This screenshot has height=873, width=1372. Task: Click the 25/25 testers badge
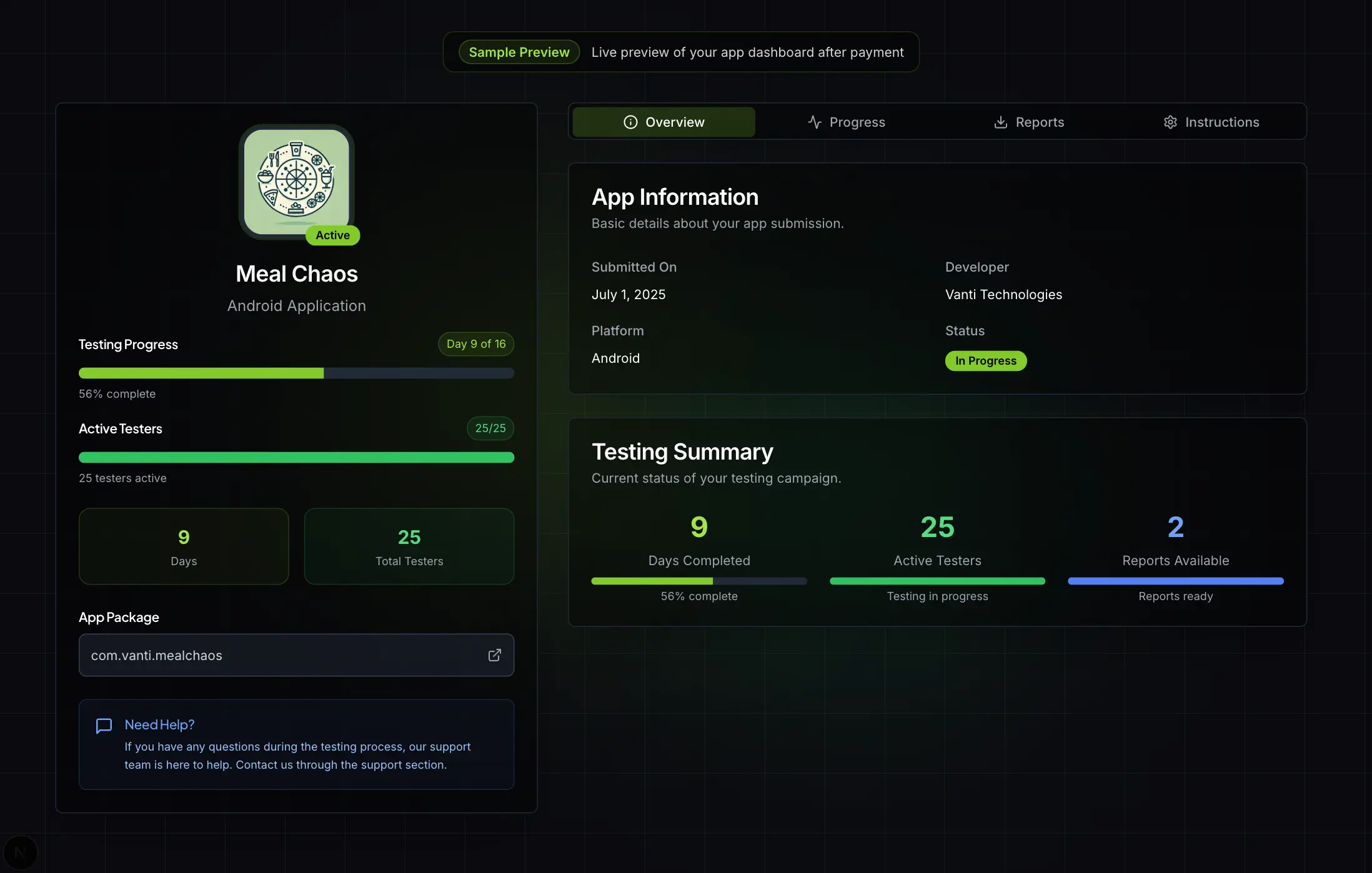tap(490, 428)
